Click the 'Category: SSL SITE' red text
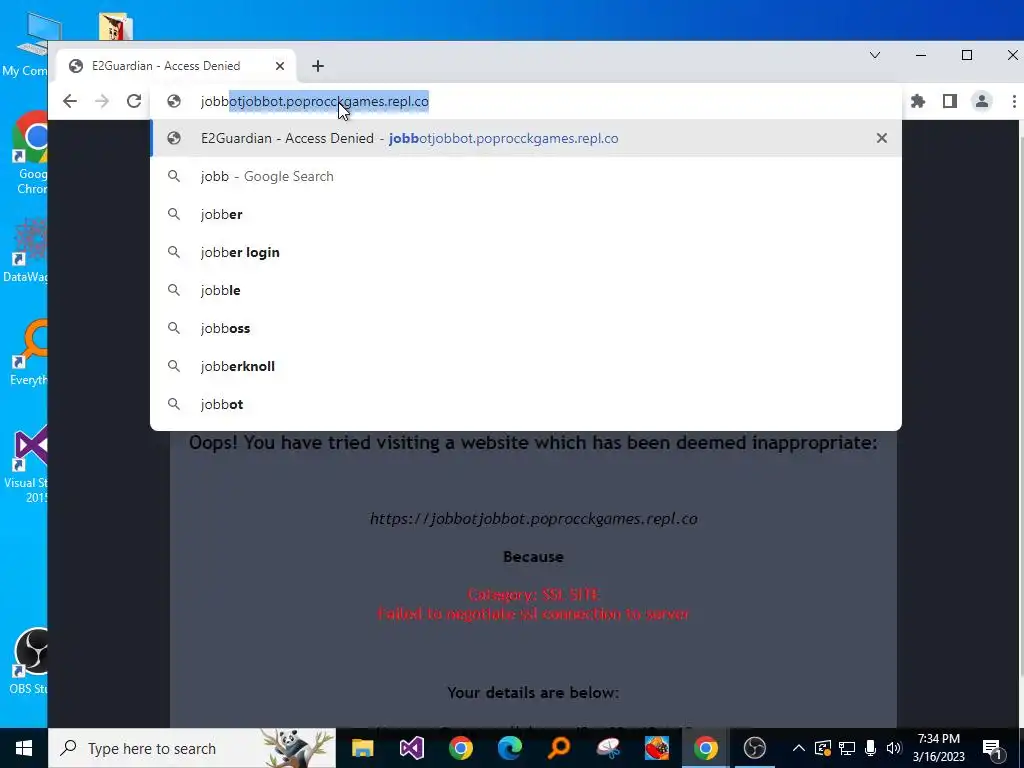 (534, 594)
